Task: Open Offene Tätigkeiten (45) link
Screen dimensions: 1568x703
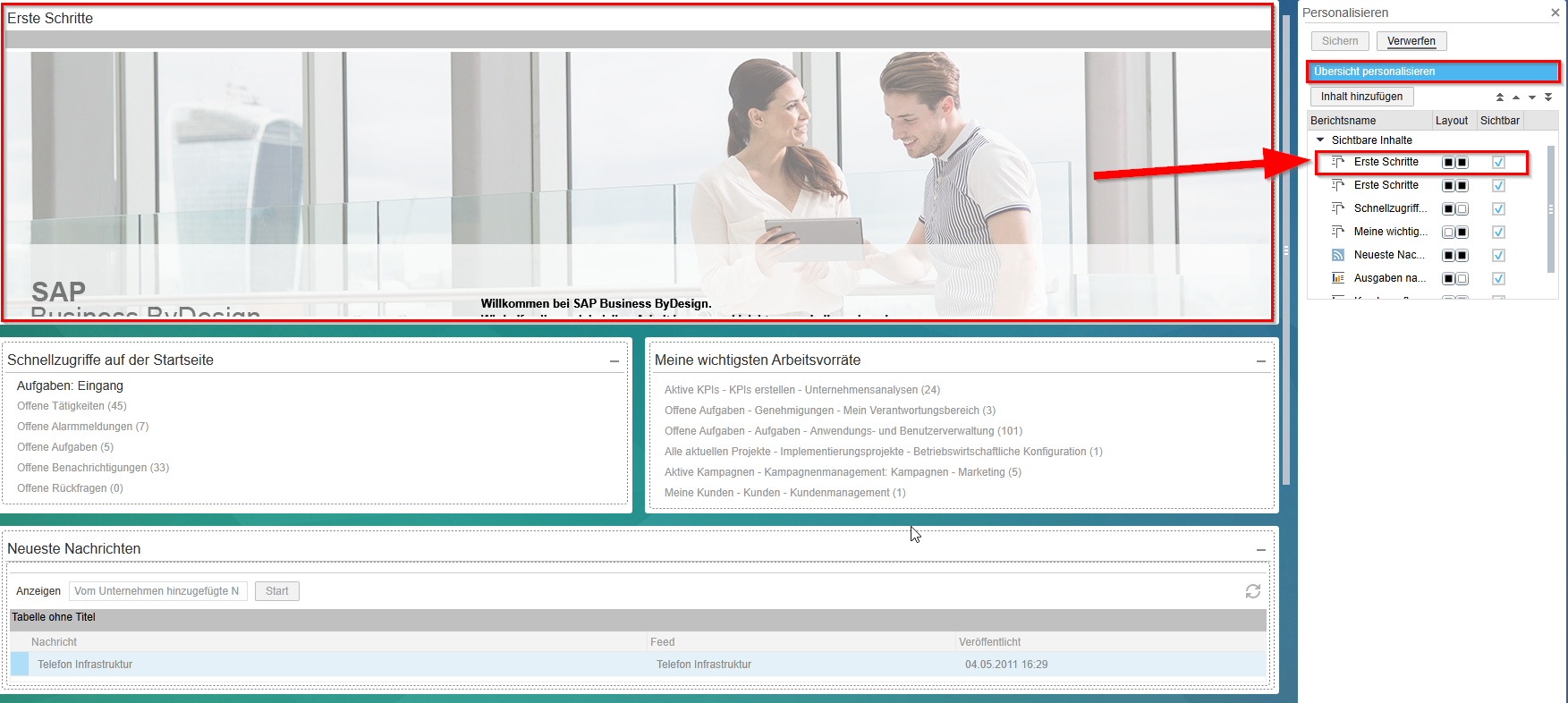Action: click(72, 406)
